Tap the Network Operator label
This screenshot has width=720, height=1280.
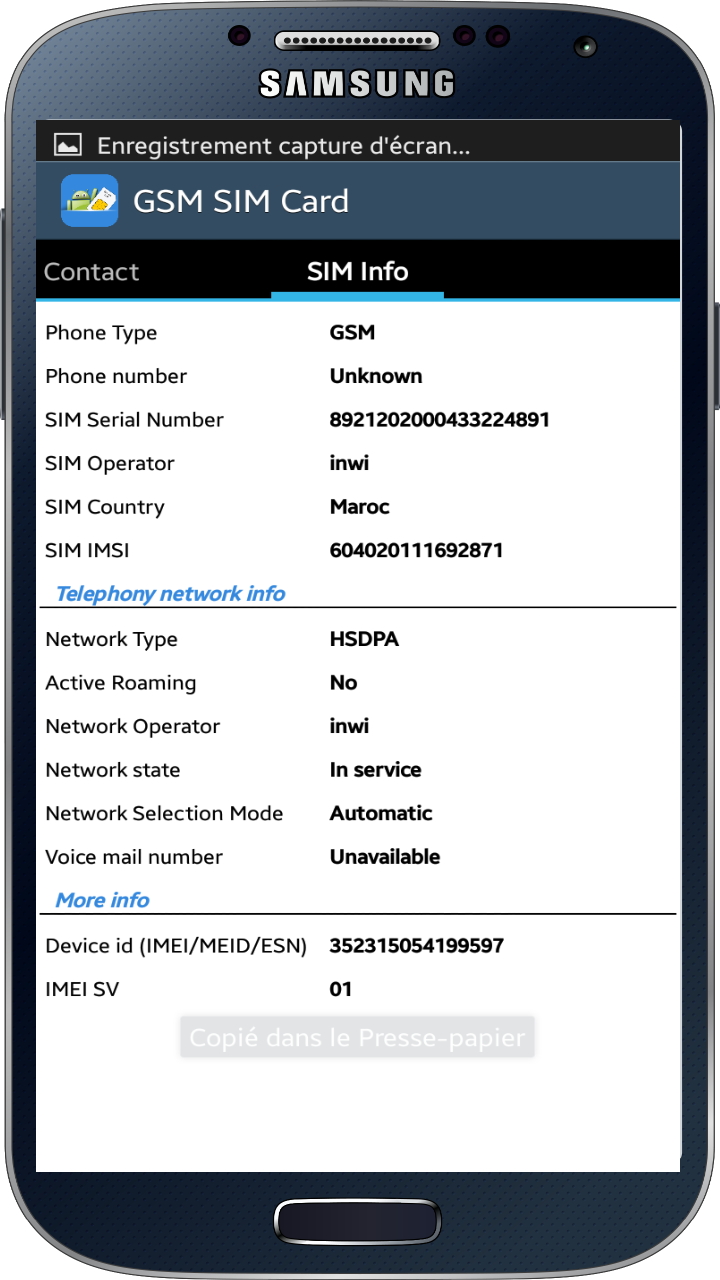click(x=132, y=727)
